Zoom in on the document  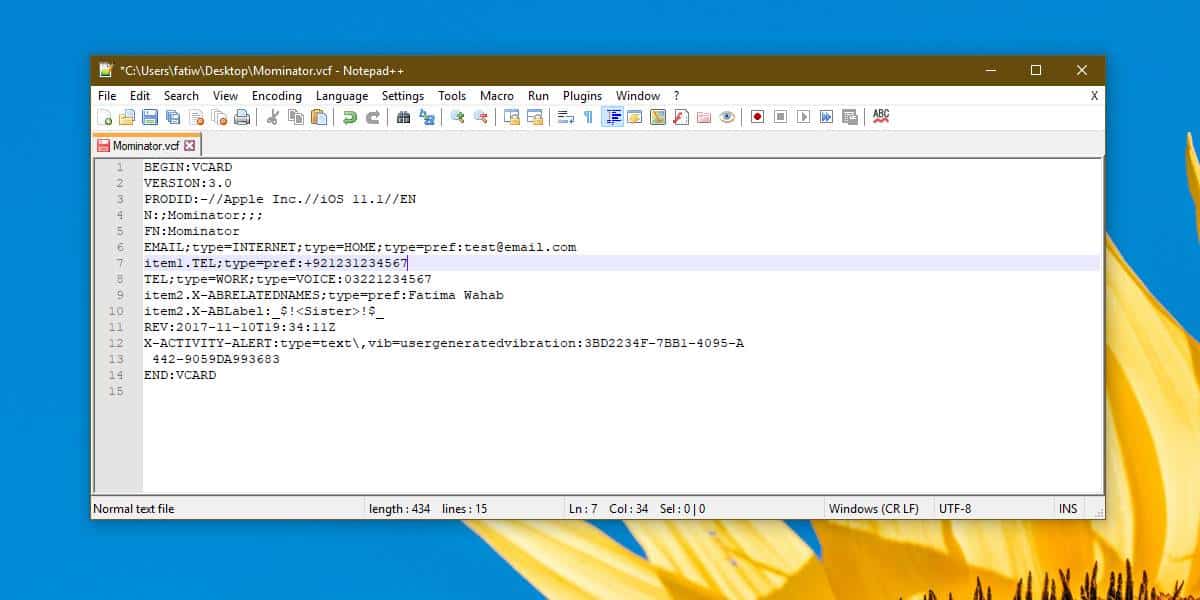(x=454, y=117)
